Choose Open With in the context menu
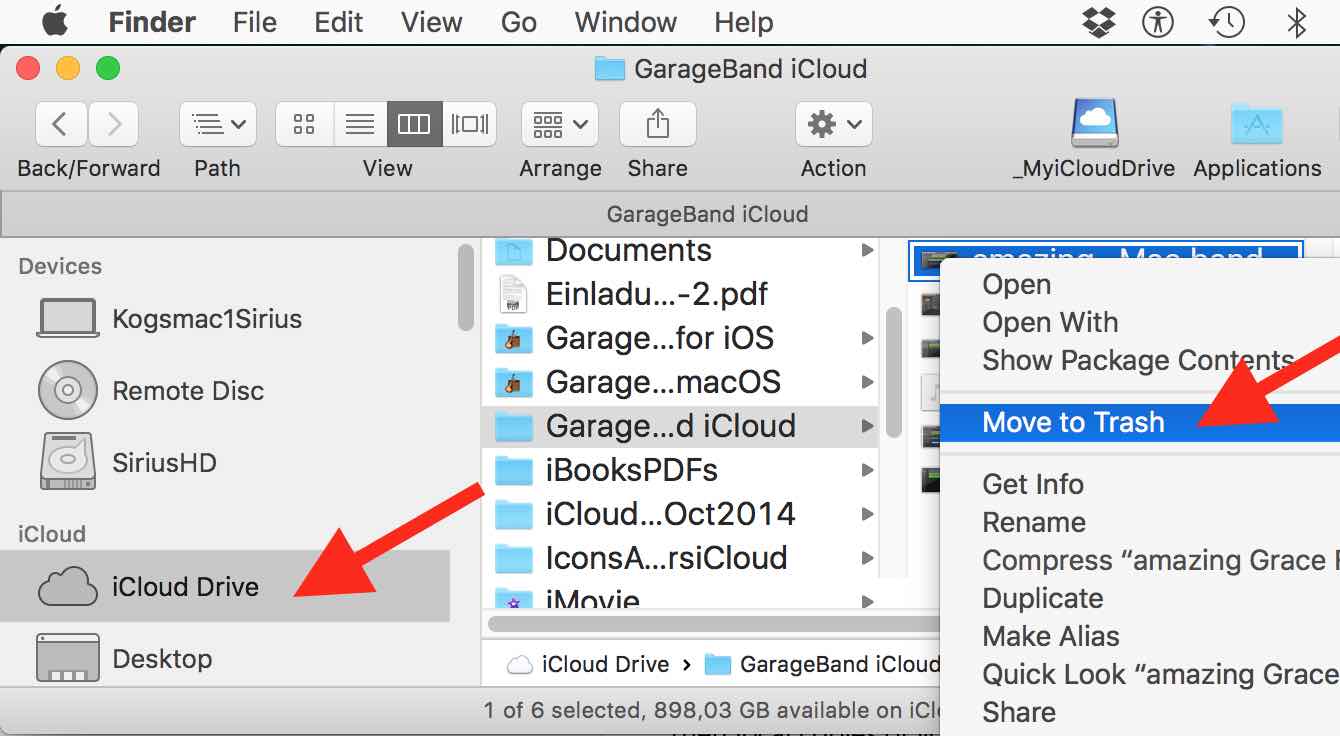The width and height of the screenshot is (1340, 736). pyautogui.click(x=1140, y=322)
